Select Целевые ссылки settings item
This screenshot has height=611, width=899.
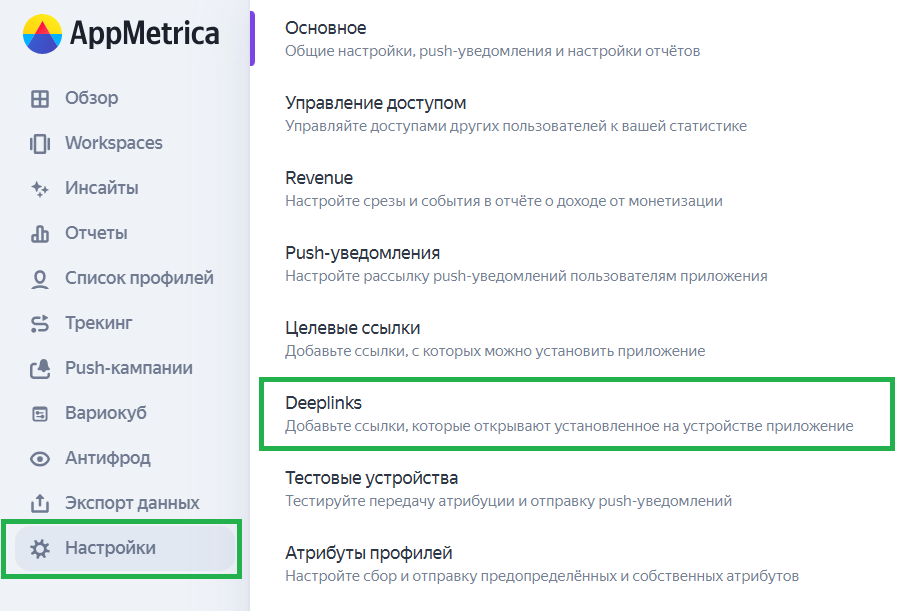point(352,328)
